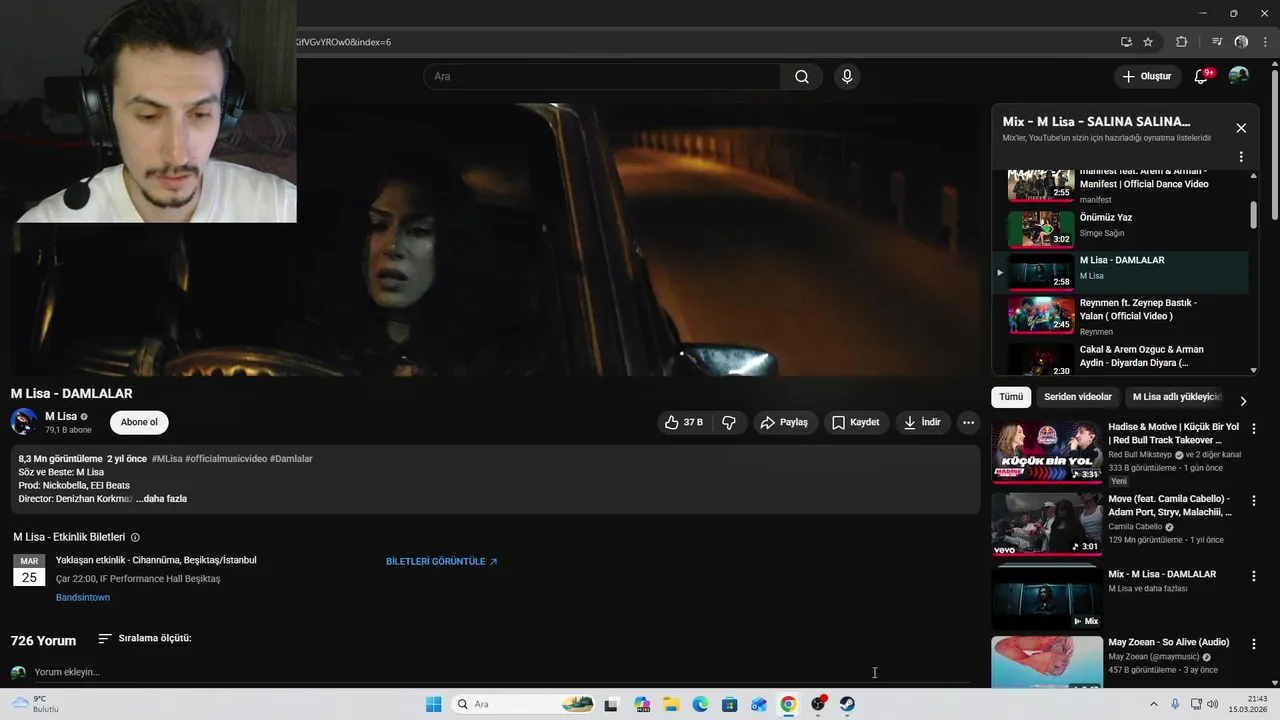Open M Lisa channel avatar
1280x720 pixels.
pyautogui.click(x=24, y=421)
